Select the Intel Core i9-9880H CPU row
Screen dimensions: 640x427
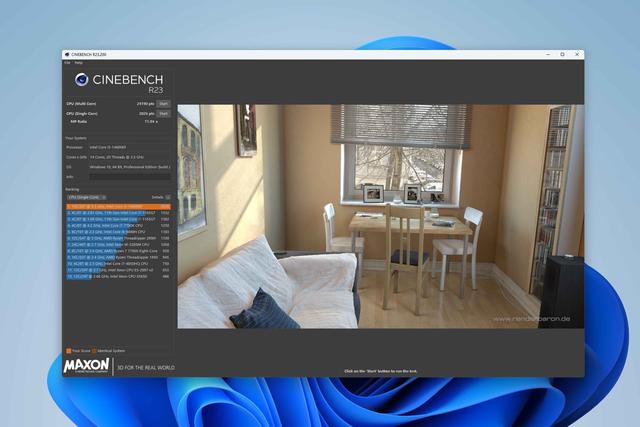pos(118,232)
